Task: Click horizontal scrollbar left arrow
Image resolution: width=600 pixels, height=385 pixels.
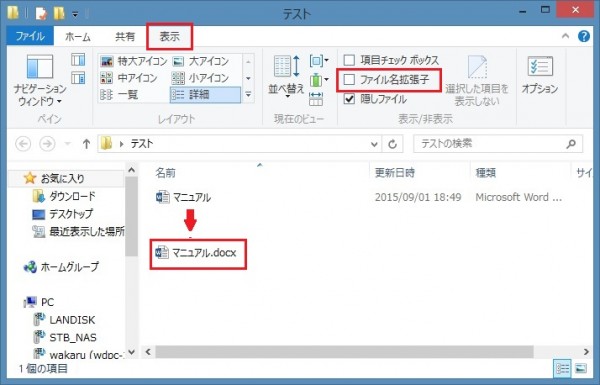Action: (148, 351)
